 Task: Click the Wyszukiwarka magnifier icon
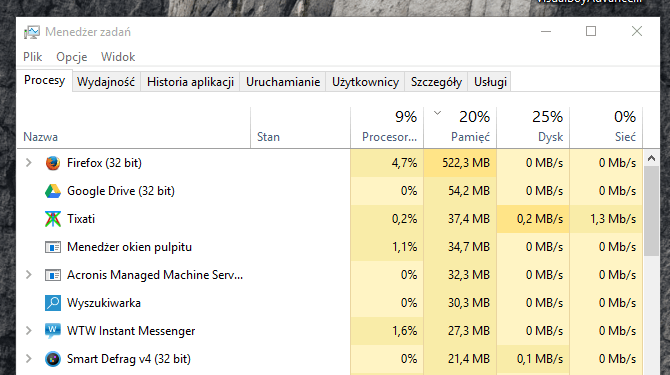(53, 303)
